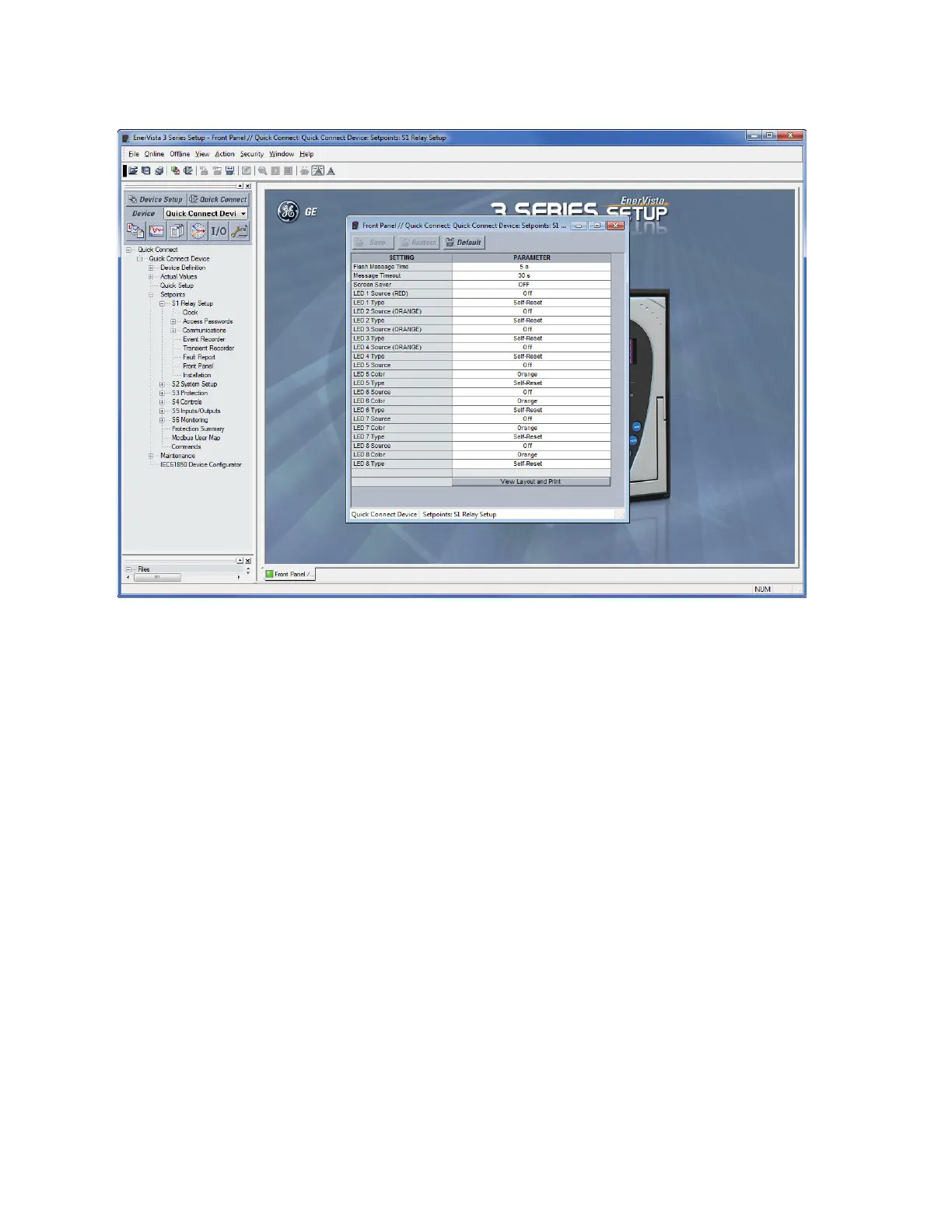Click the Files node in the bottom panel
The image size is (952, 1232).
[x=144, y=569]
